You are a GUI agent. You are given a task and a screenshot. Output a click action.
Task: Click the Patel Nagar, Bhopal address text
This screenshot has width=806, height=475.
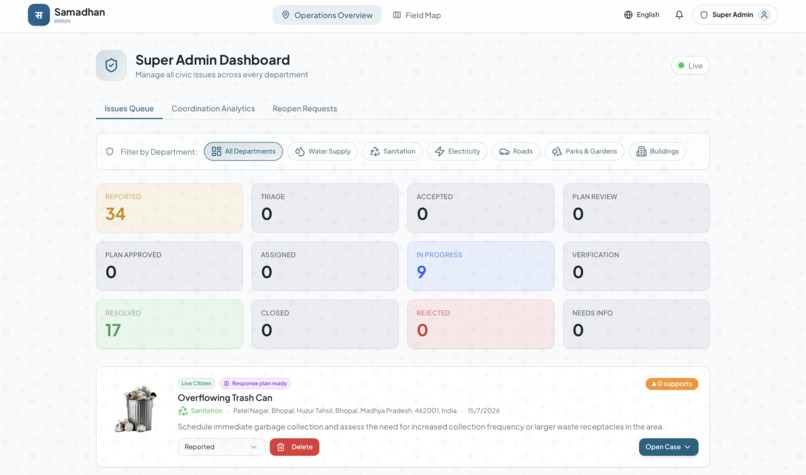[x=344, y=411]
